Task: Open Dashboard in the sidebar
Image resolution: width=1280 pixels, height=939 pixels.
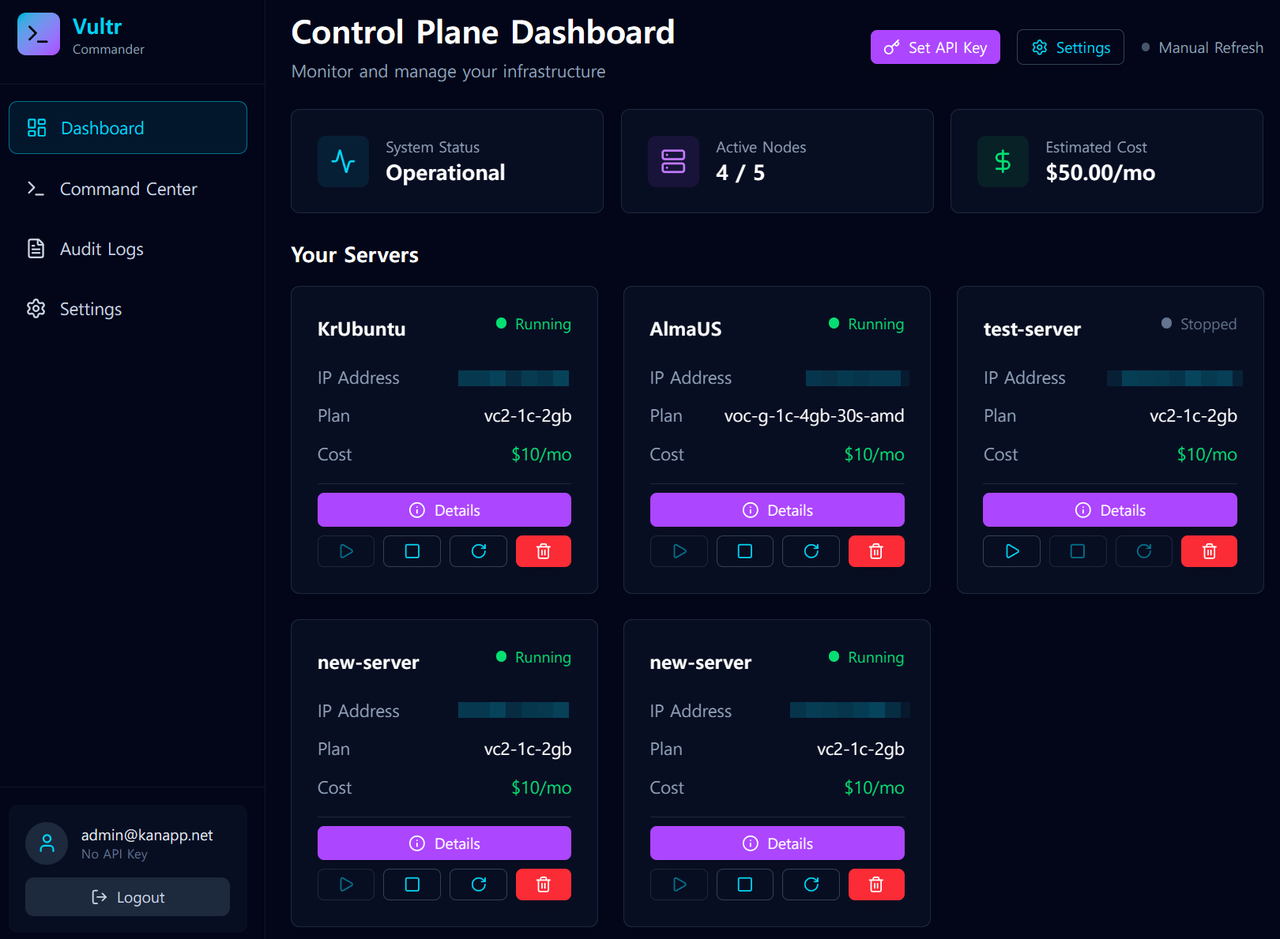Action: click(128, 128)
